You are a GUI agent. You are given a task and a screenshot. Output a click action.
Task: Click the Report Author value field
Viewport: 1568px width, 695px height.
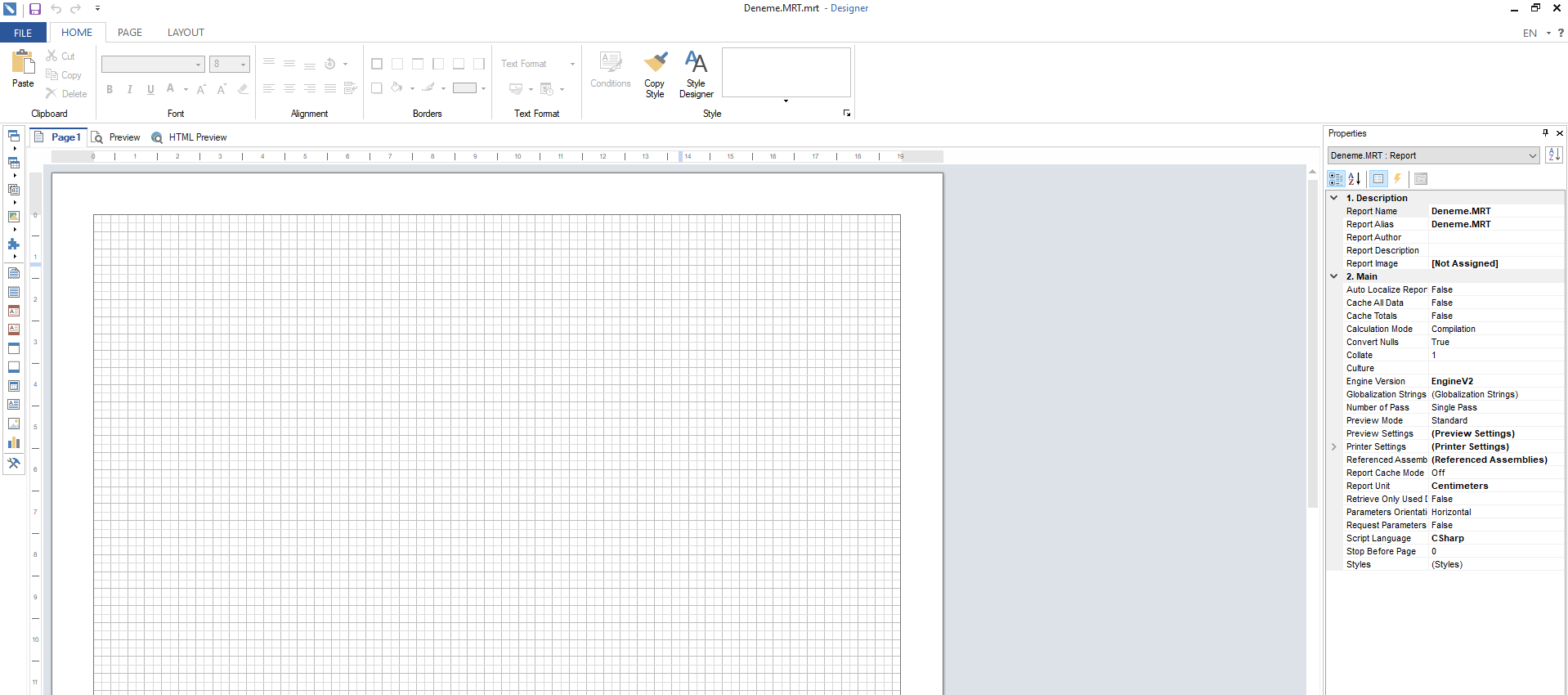coord(1495,238)
